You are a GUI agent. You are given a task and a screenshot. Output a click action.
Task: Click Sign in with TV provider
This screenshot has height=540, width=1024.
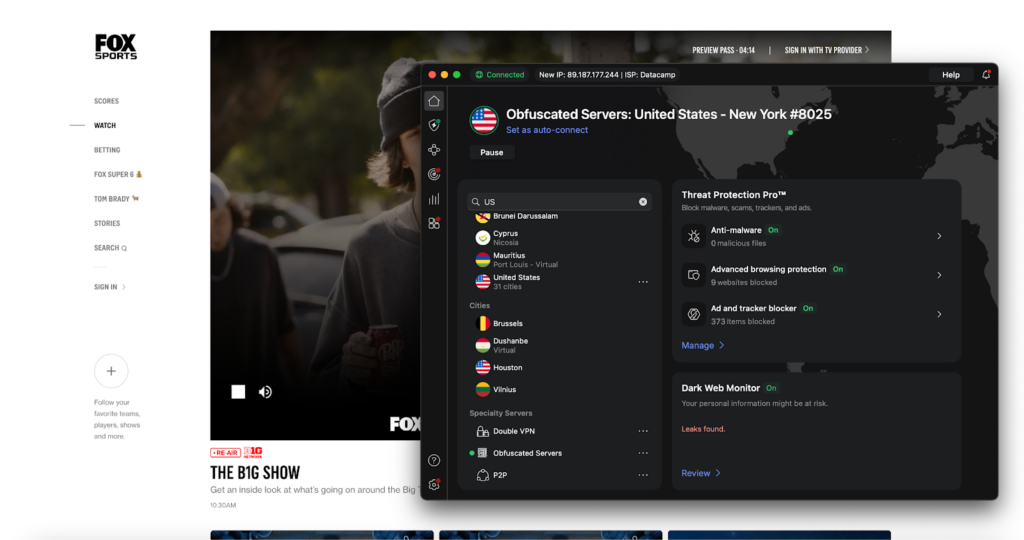click(x=827, y=50)
